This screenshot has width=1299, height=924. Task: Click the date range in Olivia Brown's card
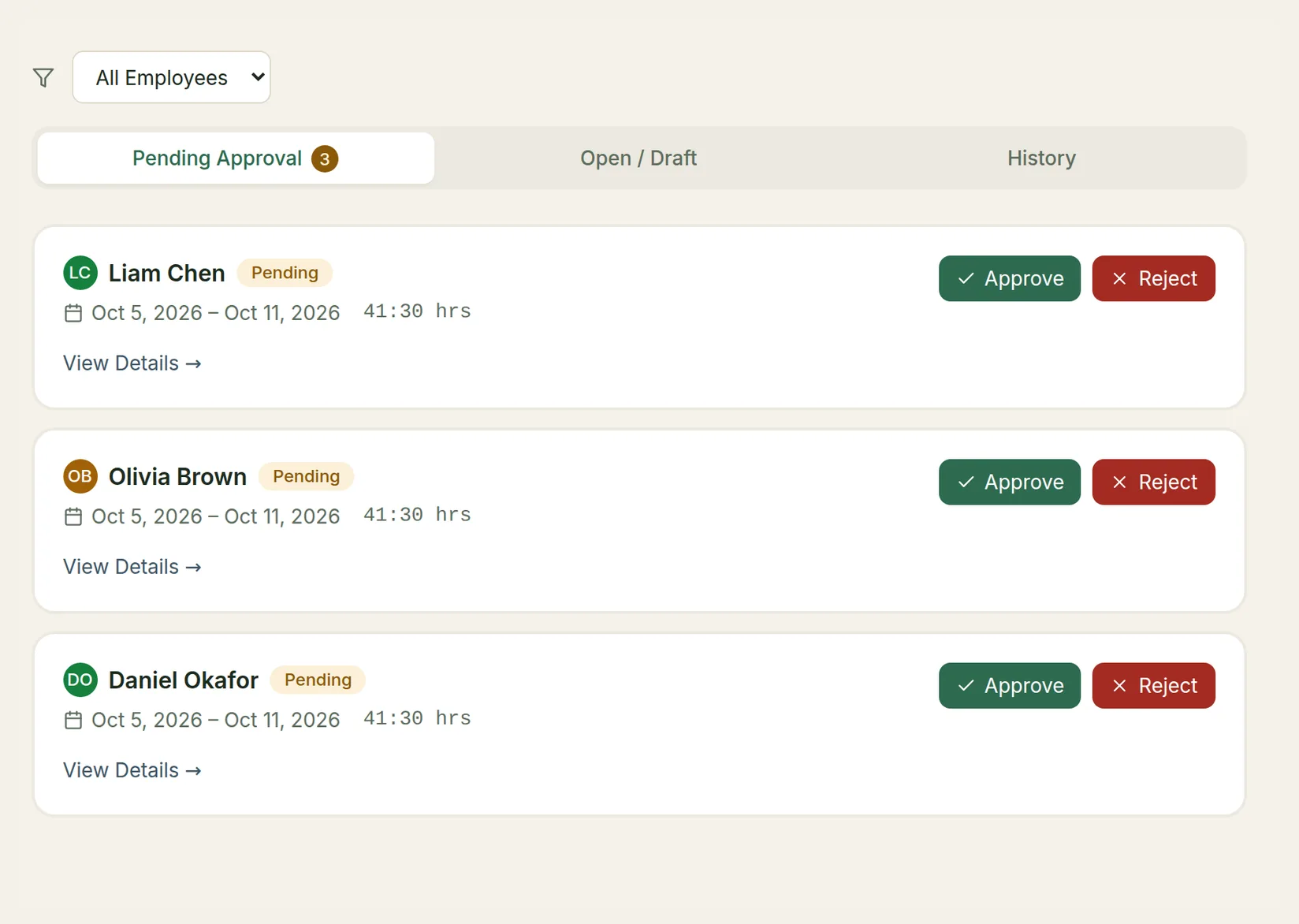click(x=216, y=516)
